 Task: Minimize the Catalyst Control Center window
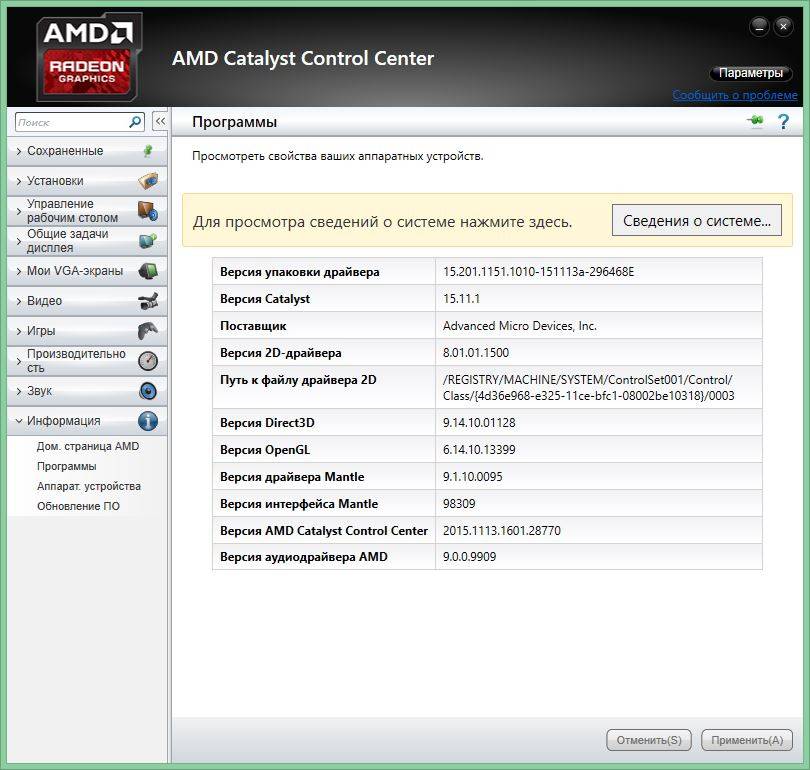pyautogui.click(x=759, y=26)
